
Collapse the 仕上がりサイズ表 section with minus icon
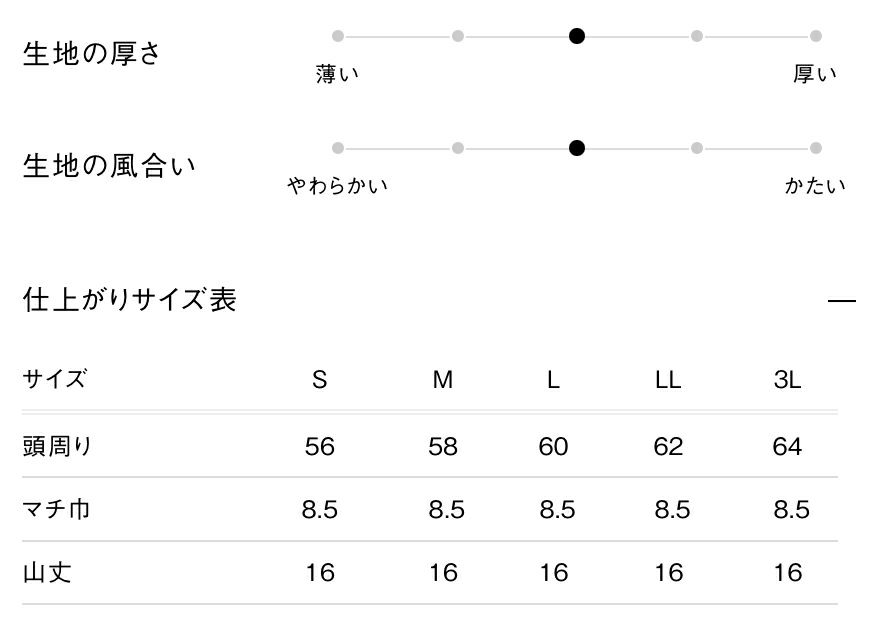pyautogui.click(x=842, y=300)
